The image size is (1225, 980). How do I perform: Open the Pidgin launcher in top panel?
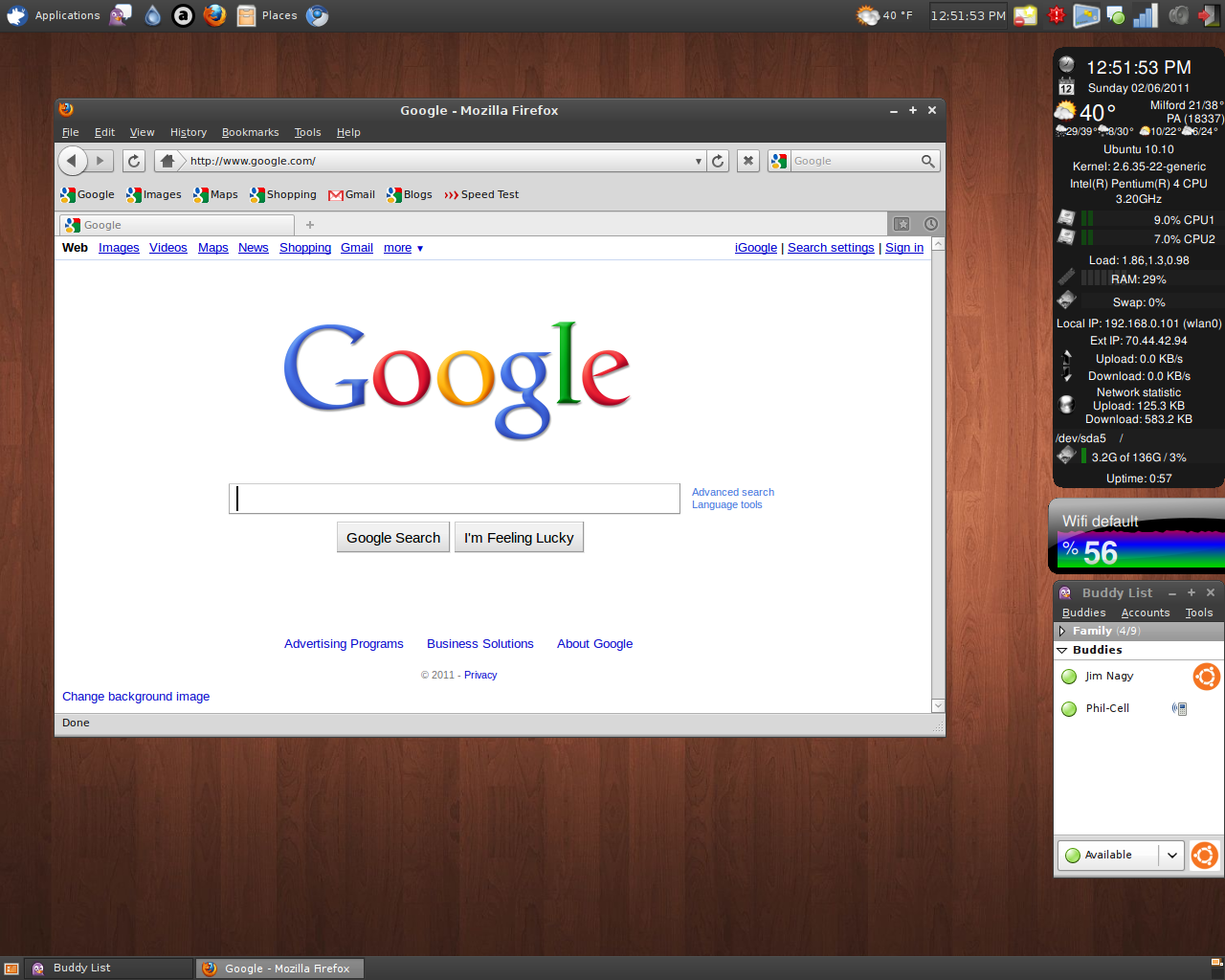click(x=120, y=15)
